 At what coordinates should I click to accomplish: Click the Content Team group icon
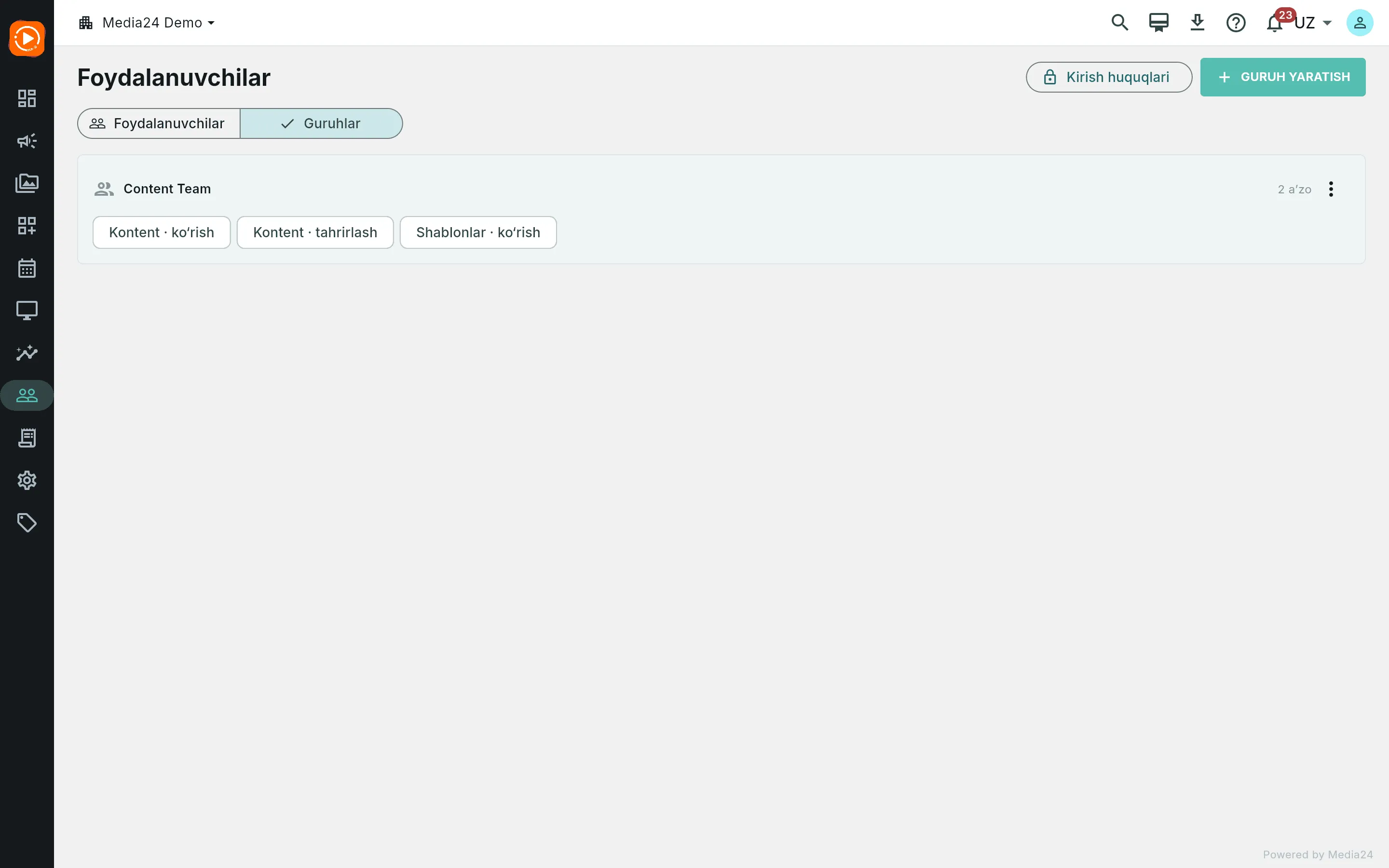[104, 189]
